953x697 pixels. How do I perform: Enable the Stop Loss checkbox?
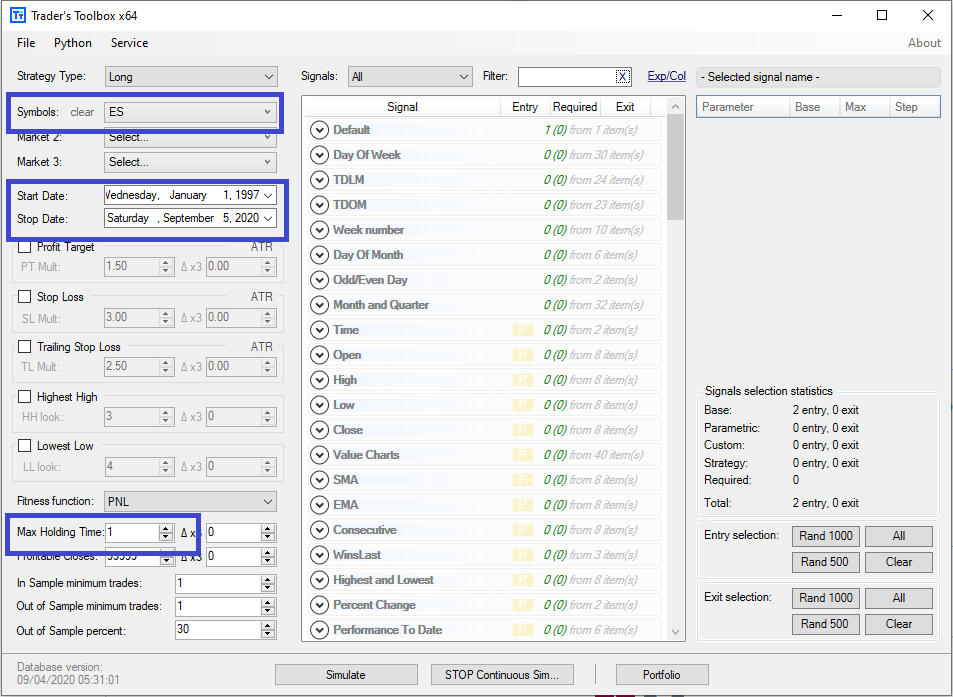(25, 297)
